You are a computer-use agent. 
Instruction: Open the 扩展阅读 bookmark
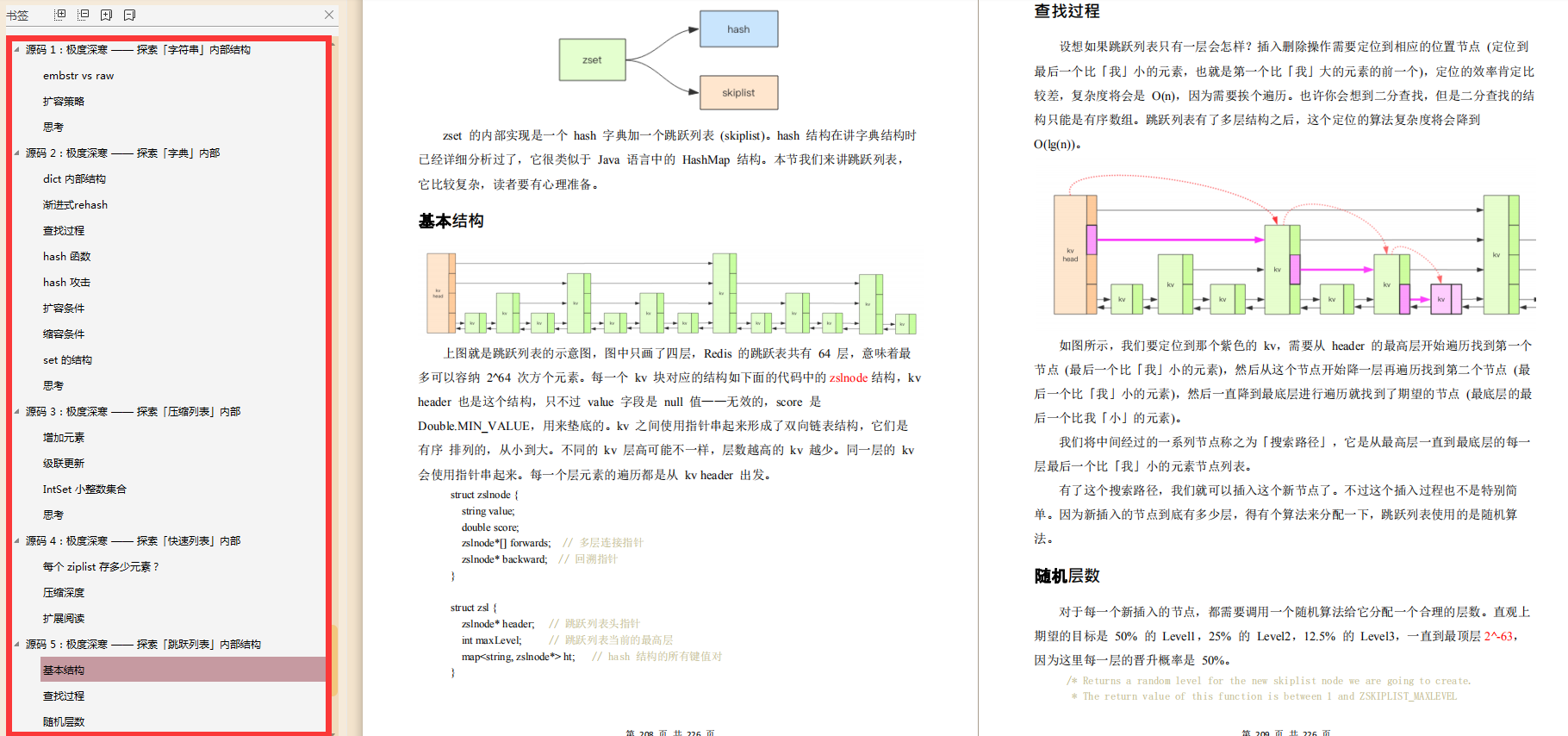click(64, 619)
